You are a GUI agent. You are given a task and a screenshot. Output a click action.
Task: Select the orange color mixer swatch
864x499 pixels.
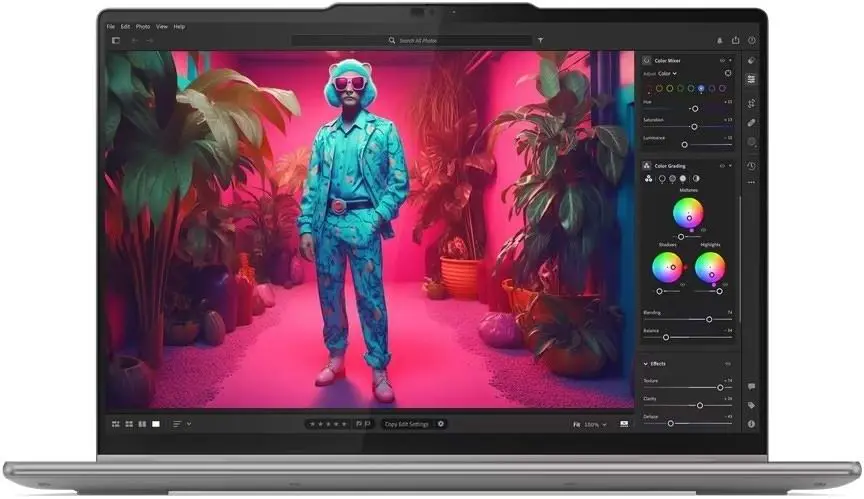click(659, 88)
